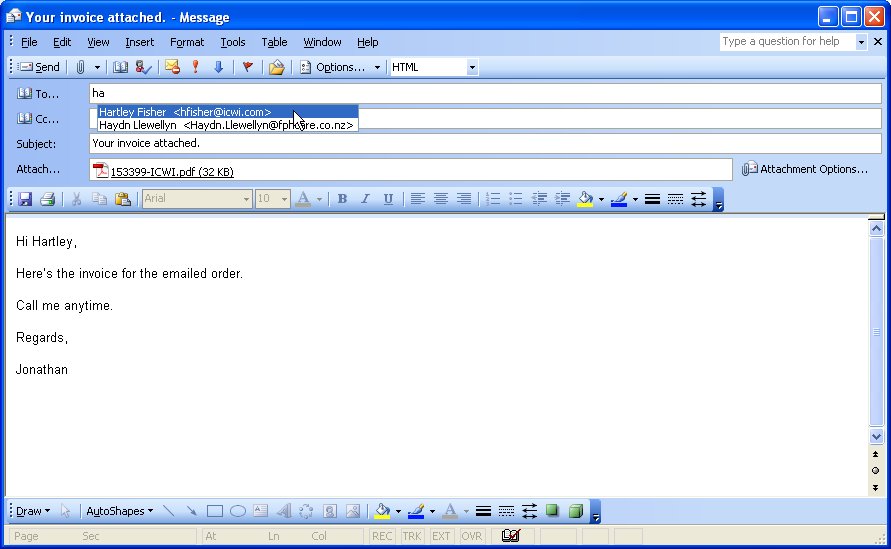This screenshot has height=549, width=891.
Task: Expand the AutoShapes menu
Action: pos(119,511)
